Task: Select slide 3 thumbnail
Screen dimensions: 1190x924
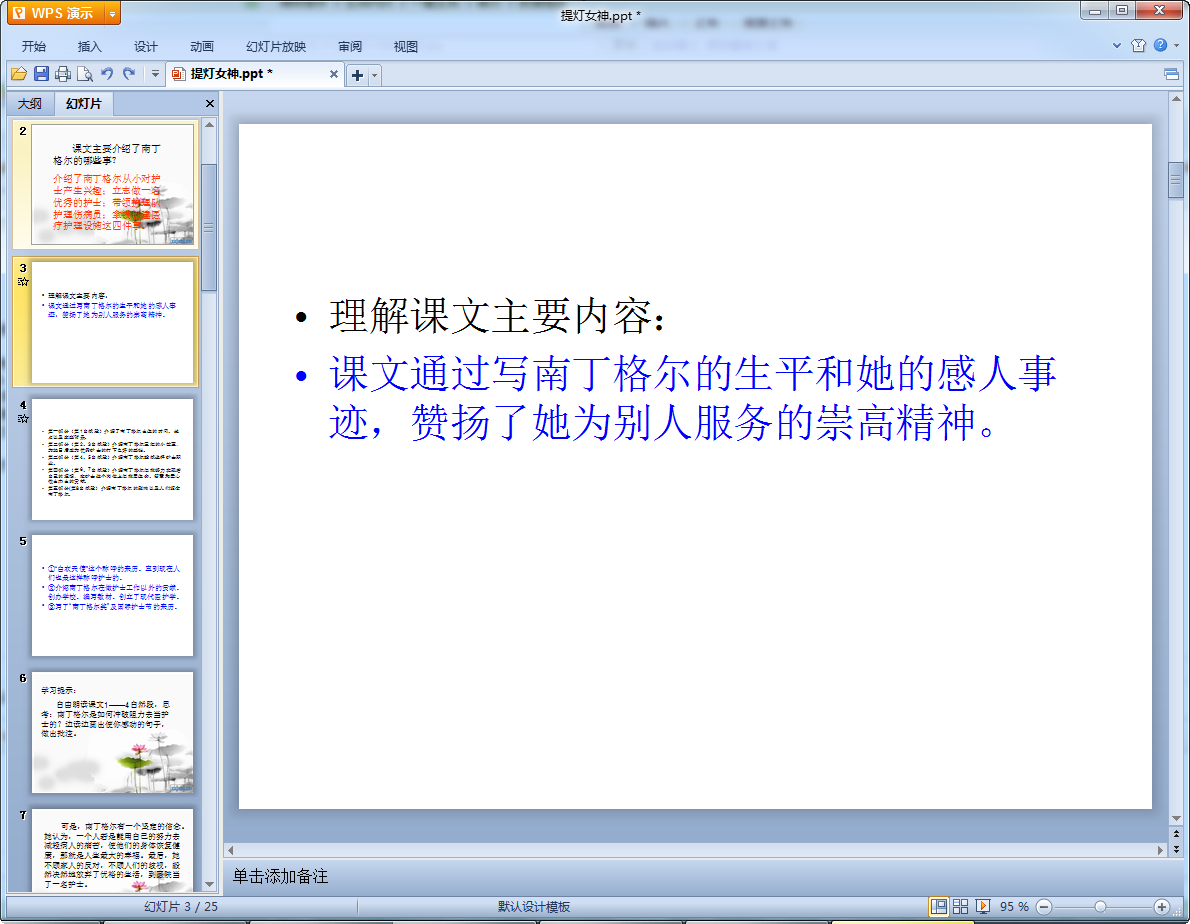Action: pyautogui.click(x=112, y=322)
